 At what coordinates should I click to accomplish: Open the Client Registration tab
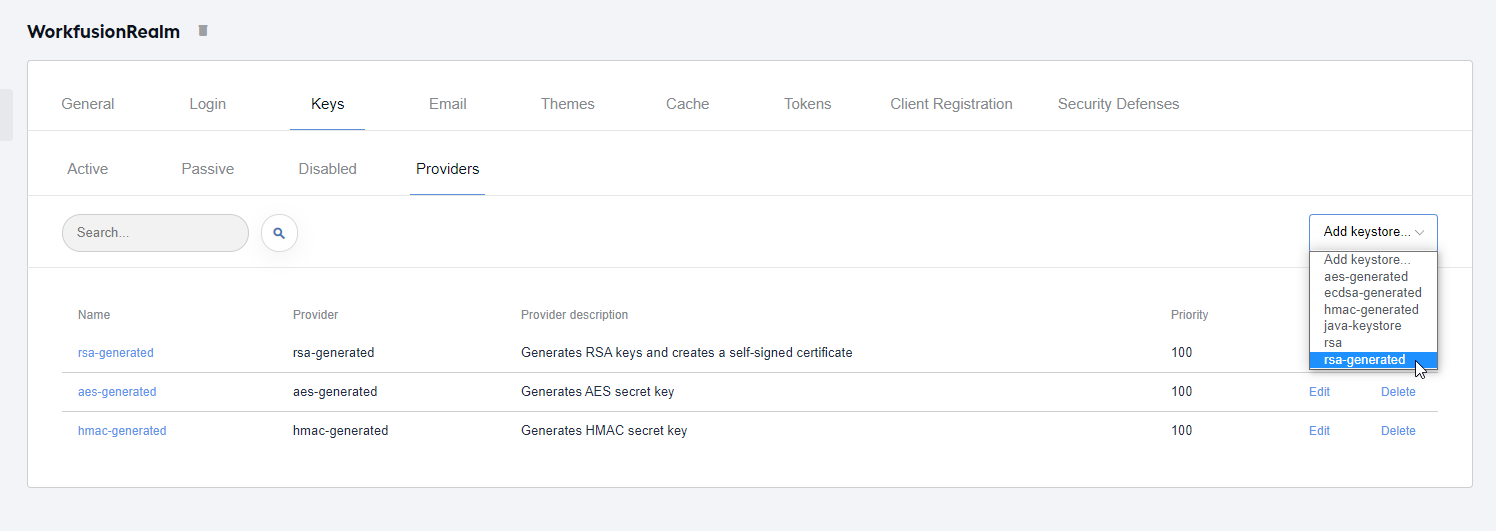(x=951, y=104)
